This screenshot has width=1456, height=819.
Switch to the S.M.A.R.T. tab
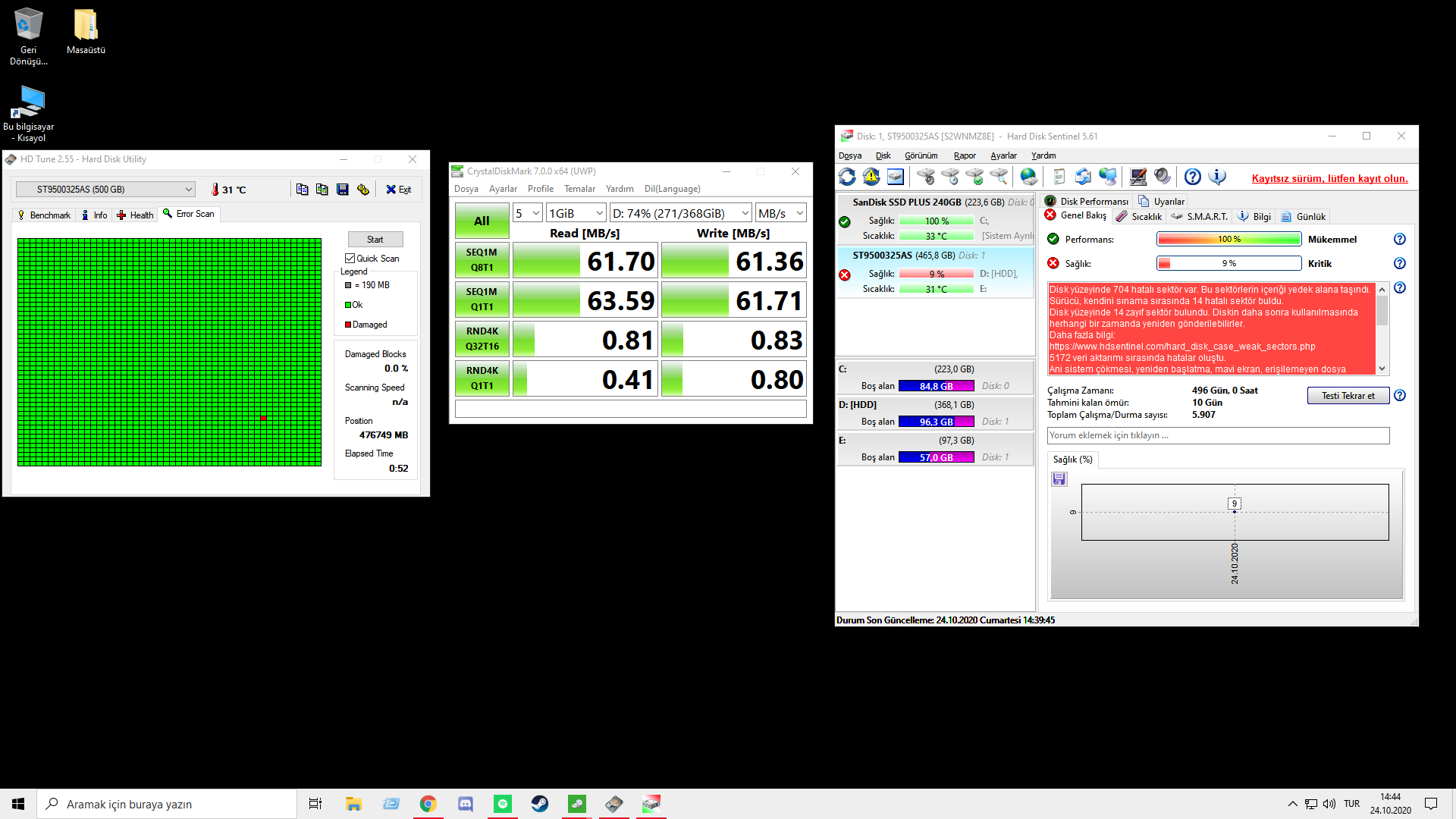pyautogui.click(x=1199, y=217)
